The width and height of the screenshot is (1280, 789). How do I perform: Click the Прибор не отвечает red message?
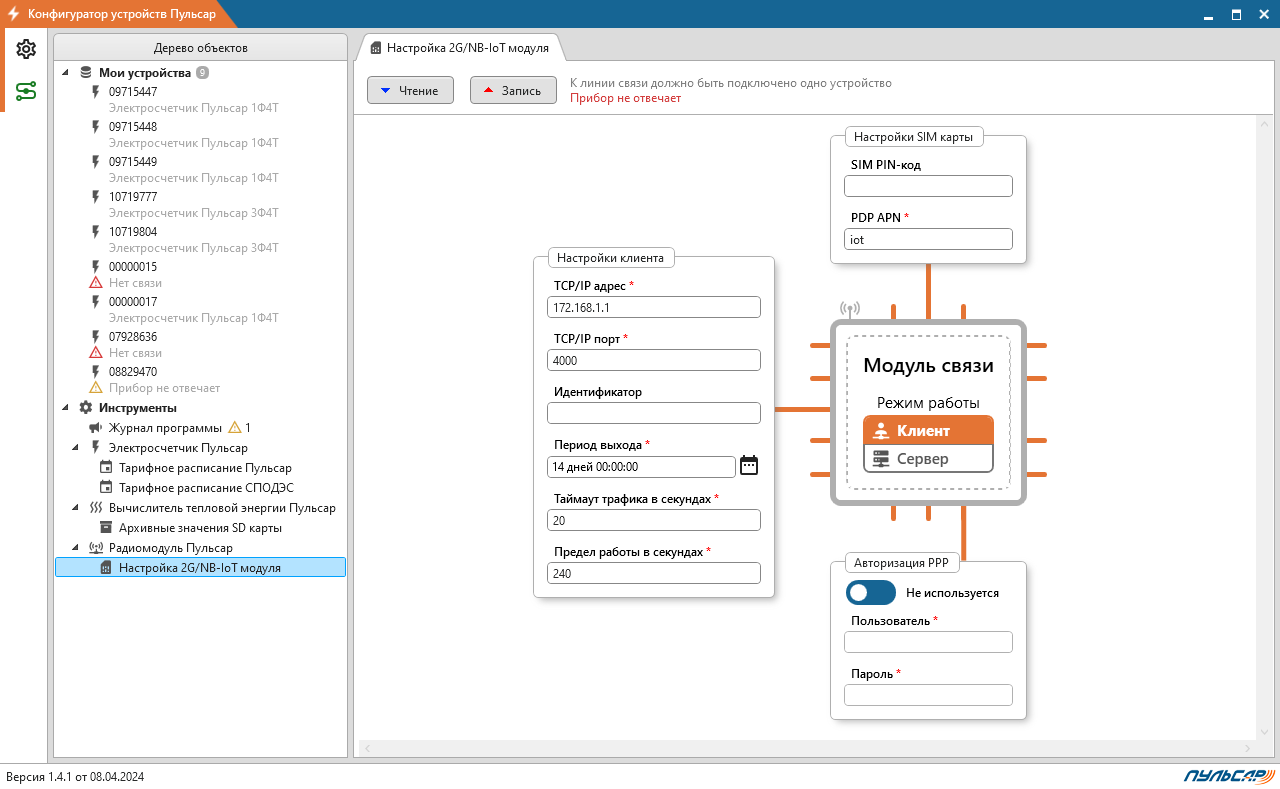click(625, 98)
